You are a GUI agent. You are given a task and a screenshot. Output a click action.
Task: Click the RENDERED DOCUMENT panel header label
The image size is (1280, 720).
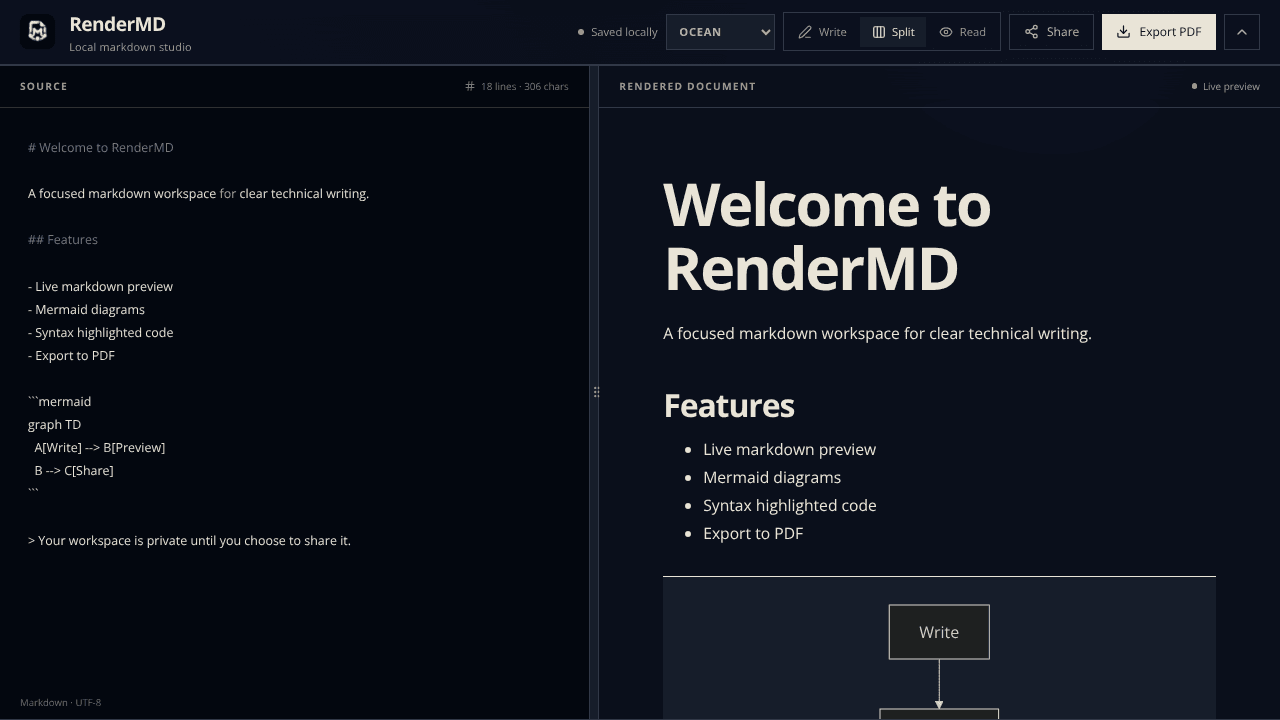[687, 86]
